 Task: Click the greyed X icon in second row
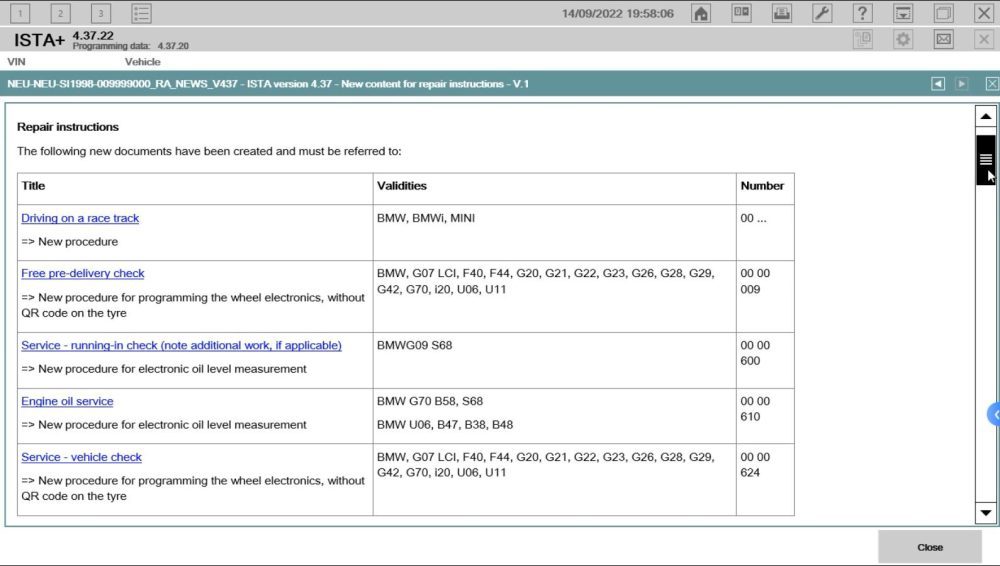pyautogui.click(x=984, y=39)
